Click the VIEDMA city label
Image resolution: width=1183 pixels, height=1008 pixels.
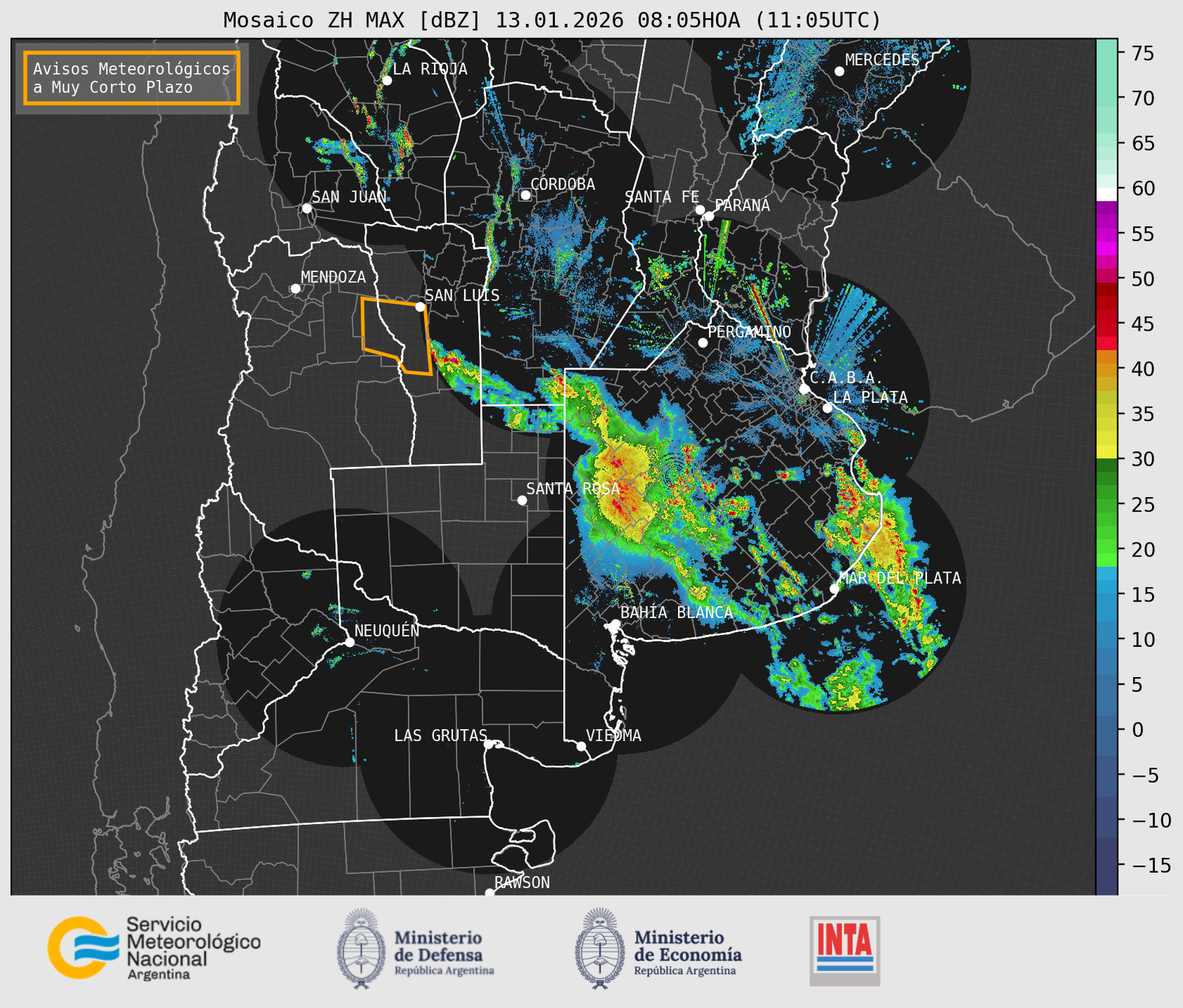[x=614, y=735]
